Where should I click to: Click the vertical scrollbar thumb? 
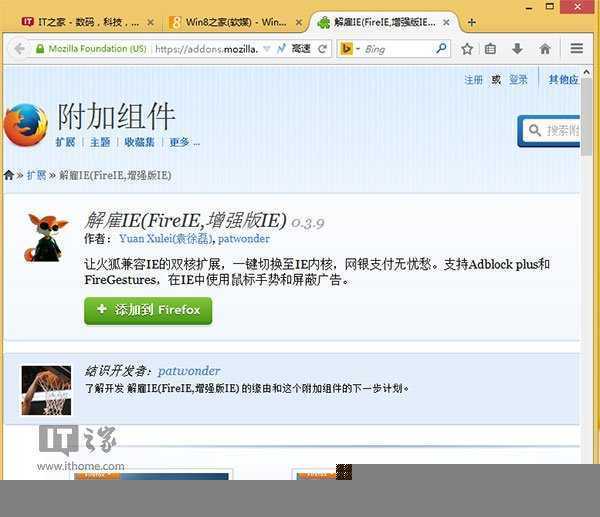pyautogui.click(x=586, y=117)
